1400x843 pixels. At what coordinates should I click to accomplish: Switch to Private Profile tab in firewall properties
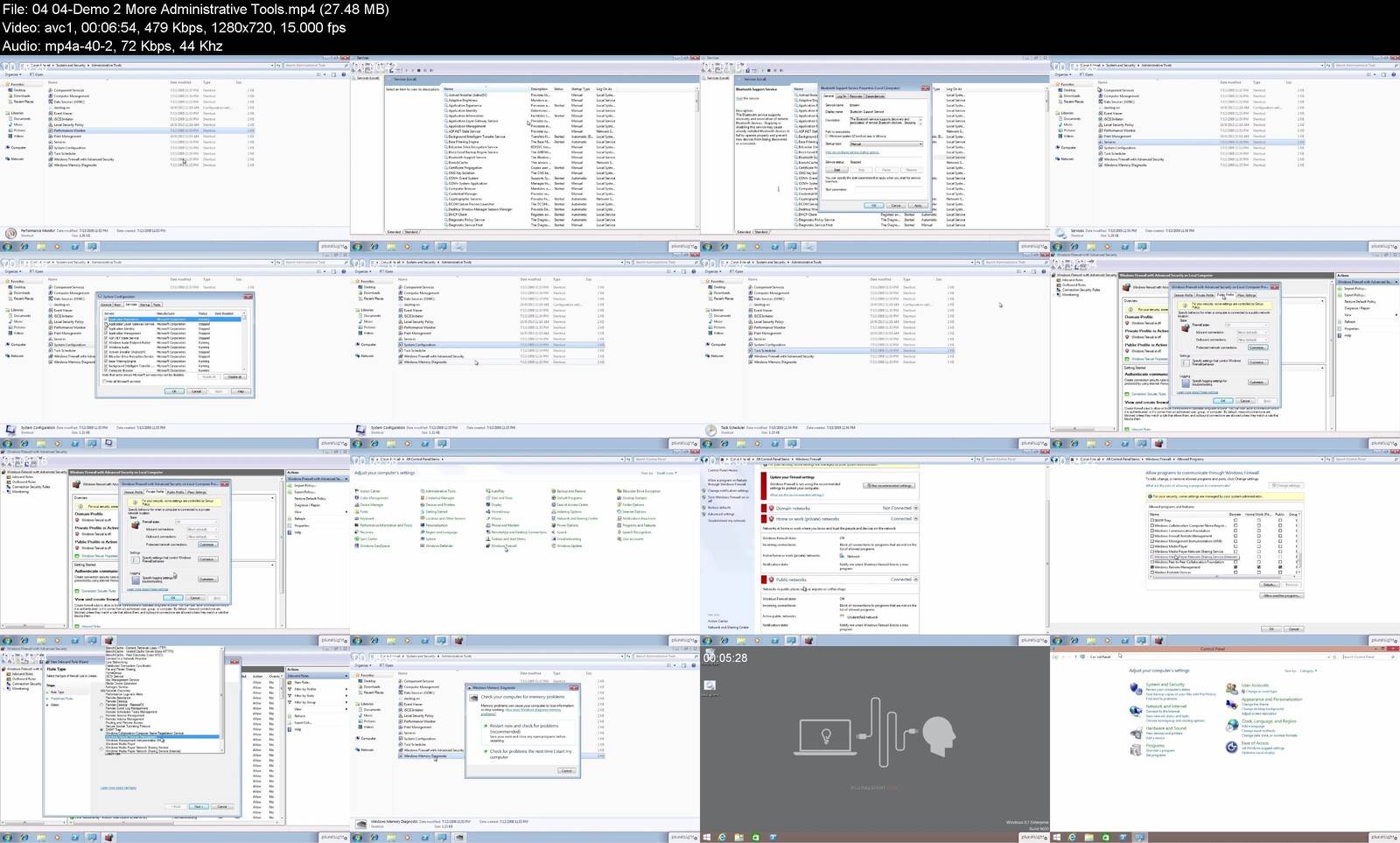point(155,492)
